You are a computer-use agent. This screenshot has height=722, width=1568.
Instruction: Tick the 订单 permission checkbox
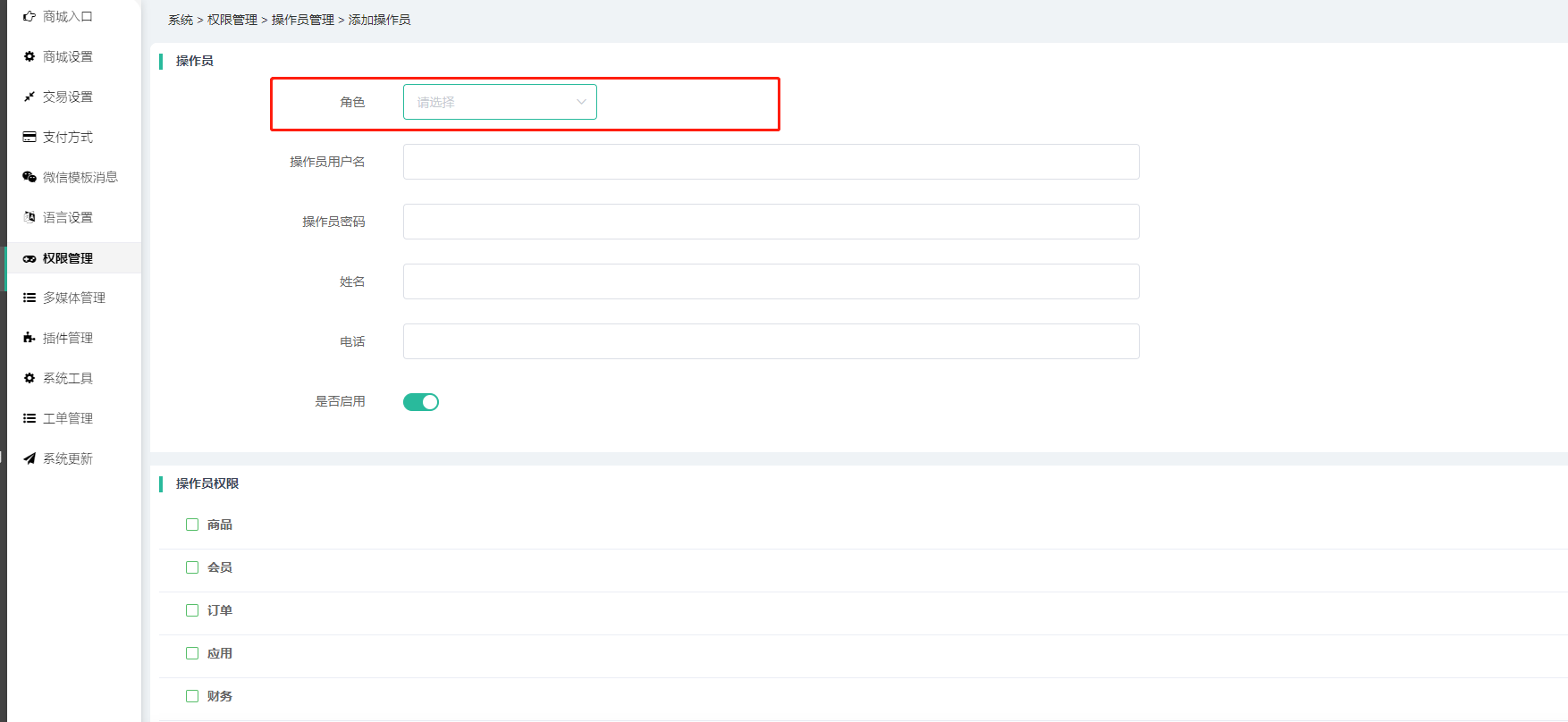192,610
